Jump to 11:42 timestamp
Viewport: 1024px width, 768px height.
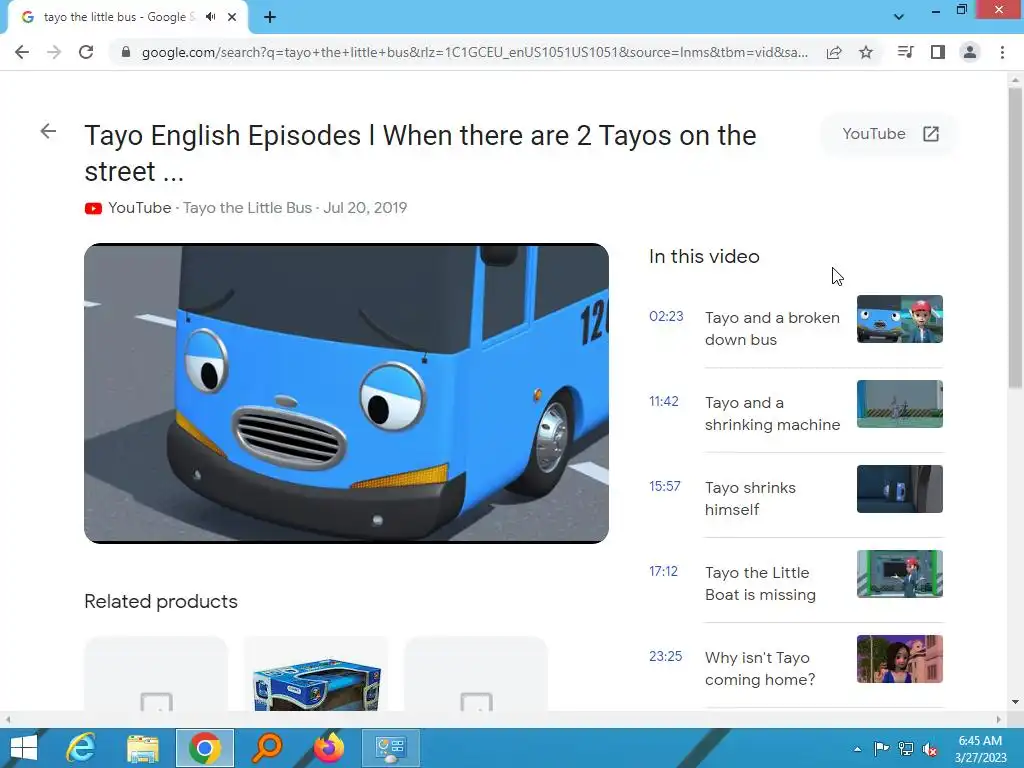(664, 401)
